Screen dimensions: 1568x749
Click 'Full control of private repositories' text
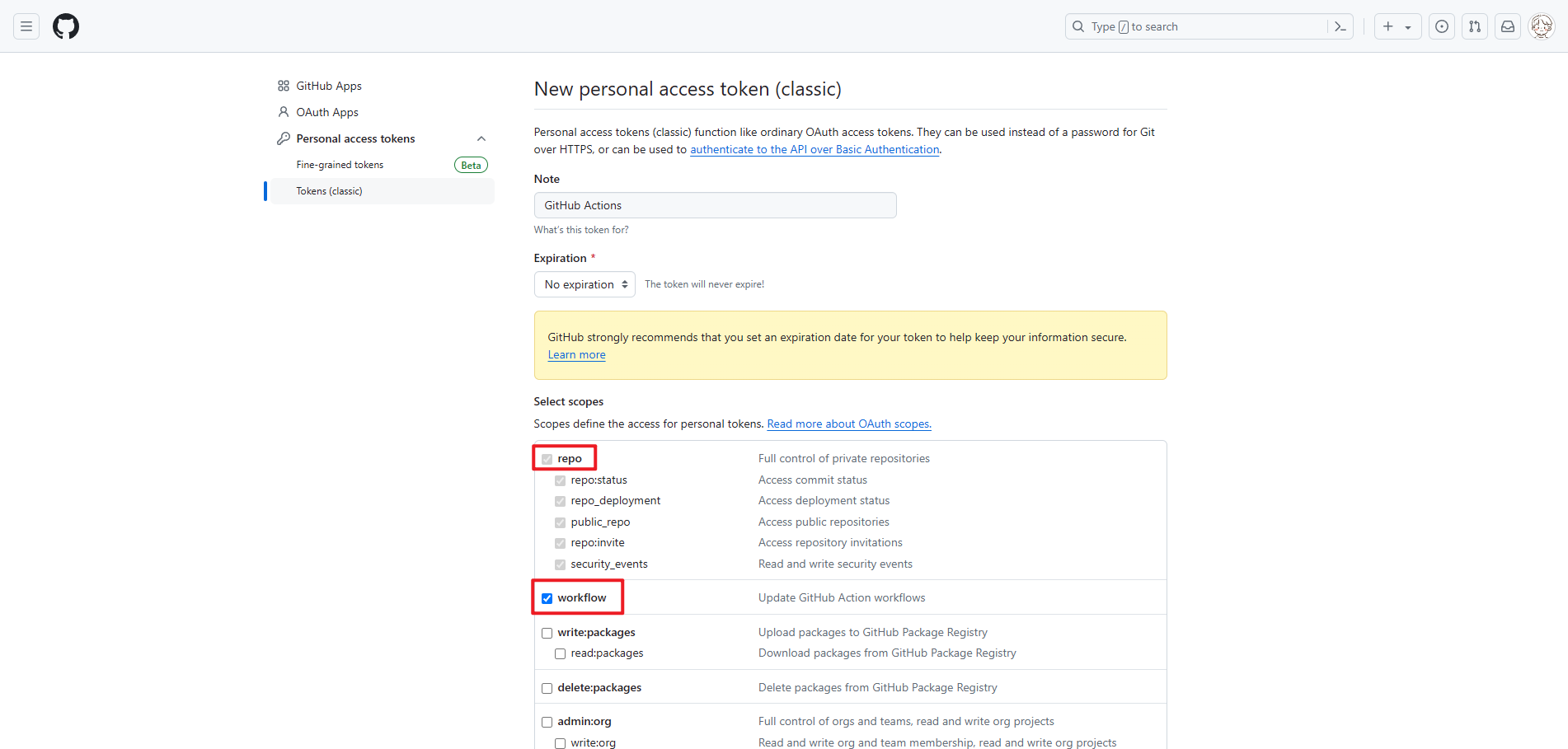pyautogui.click(x=843, y=458)
